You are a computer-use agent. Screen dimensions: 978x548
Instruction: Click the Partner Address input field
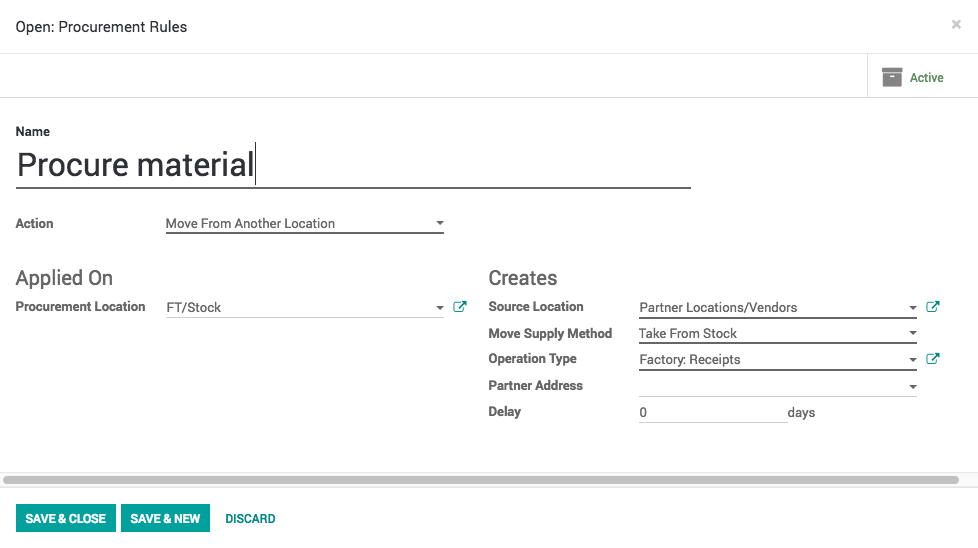770,386
